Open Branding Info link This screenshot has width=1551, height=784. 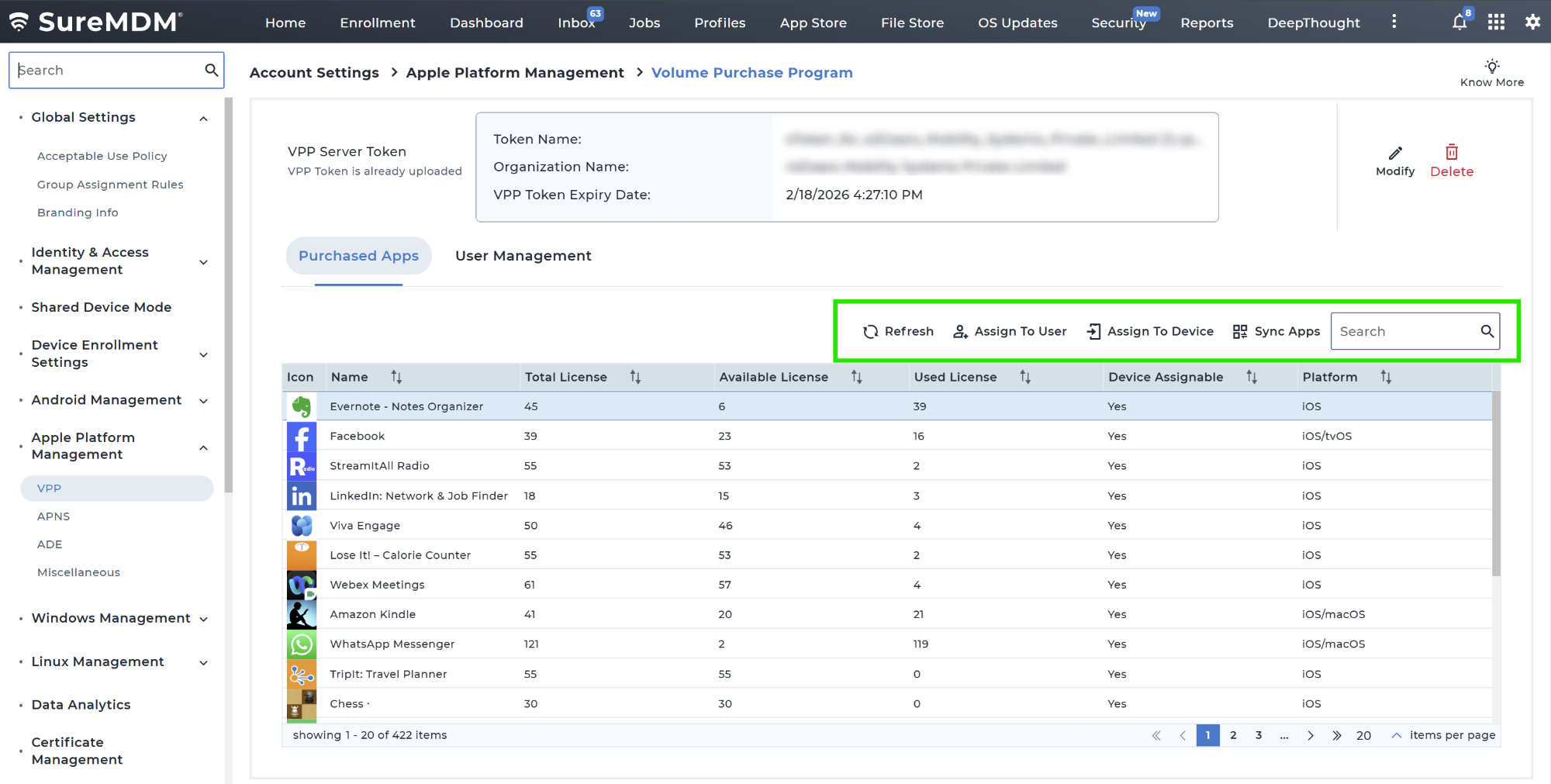click(78, 212)
